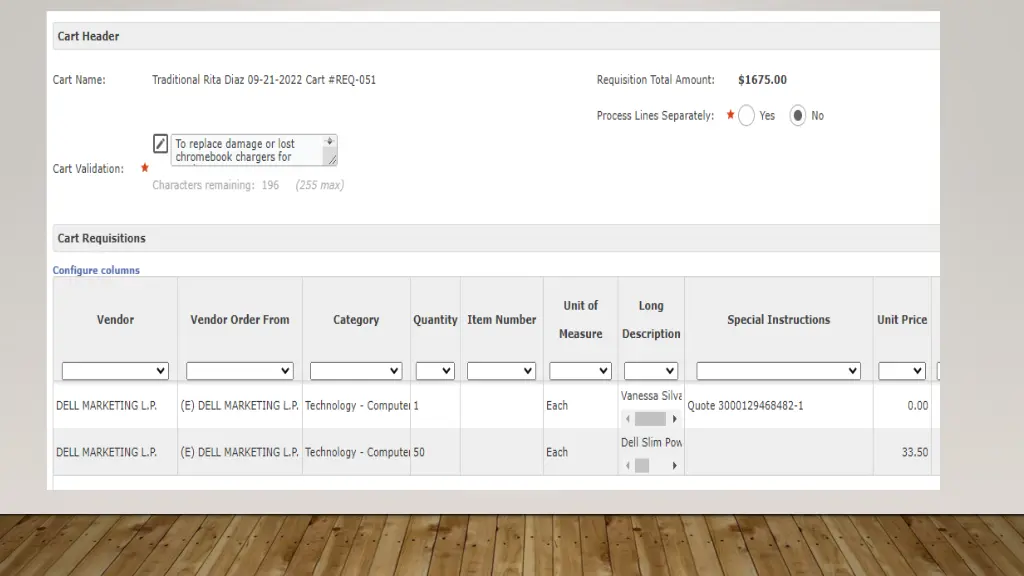Open the Unit of Measure filter dropdown
The width and height of the screenshot is (1024, 576).
pos(580,371)
